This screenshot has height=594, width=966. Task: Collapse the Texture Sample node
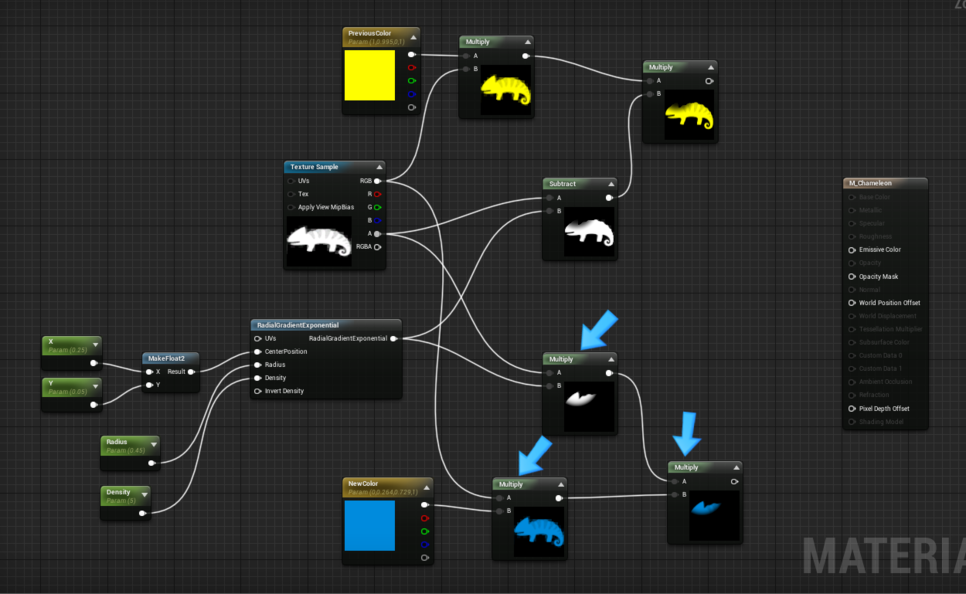tap(380, 167)
